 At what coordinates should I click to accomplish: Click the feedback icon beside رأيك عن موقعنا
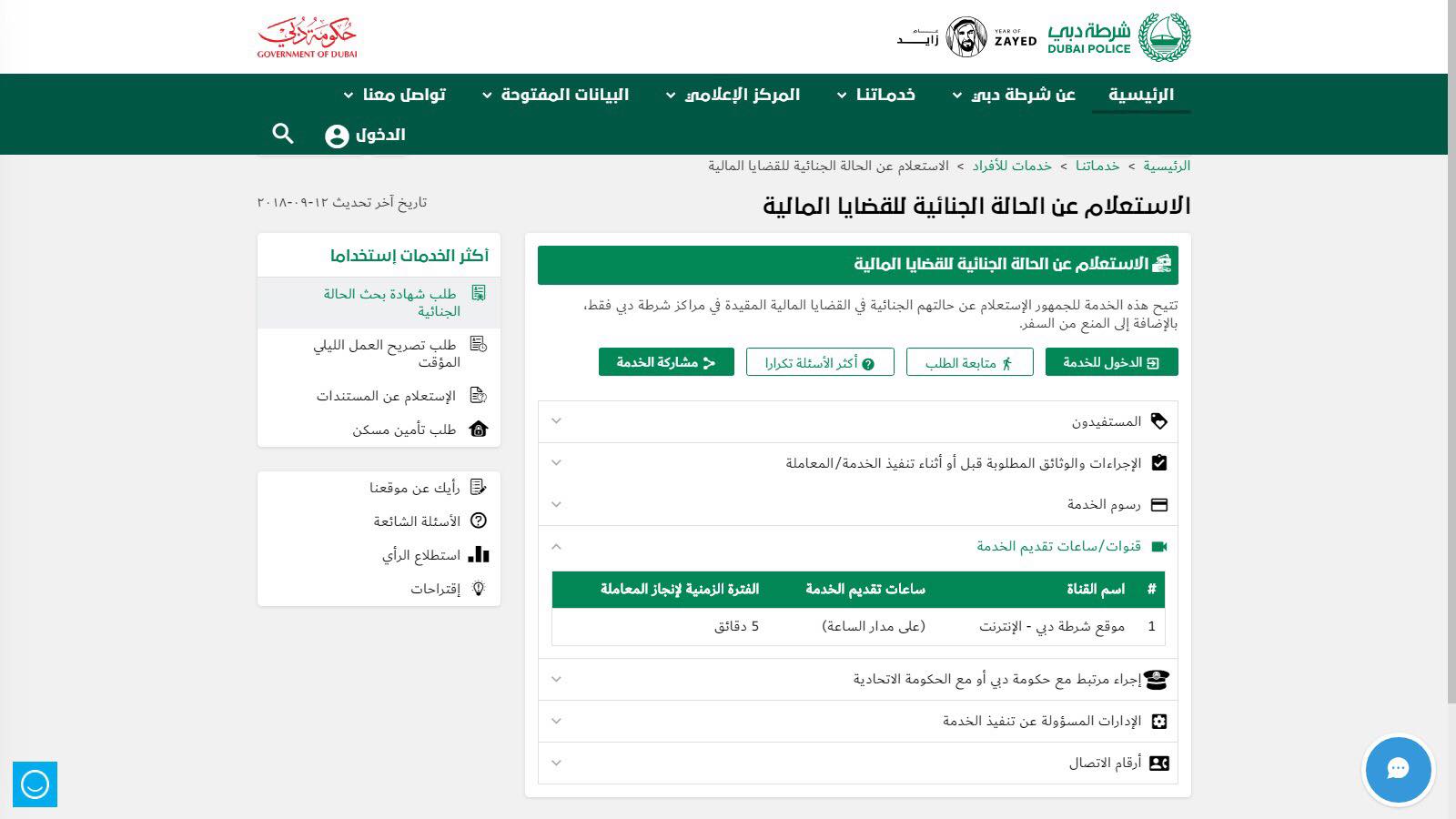(479, 487)
